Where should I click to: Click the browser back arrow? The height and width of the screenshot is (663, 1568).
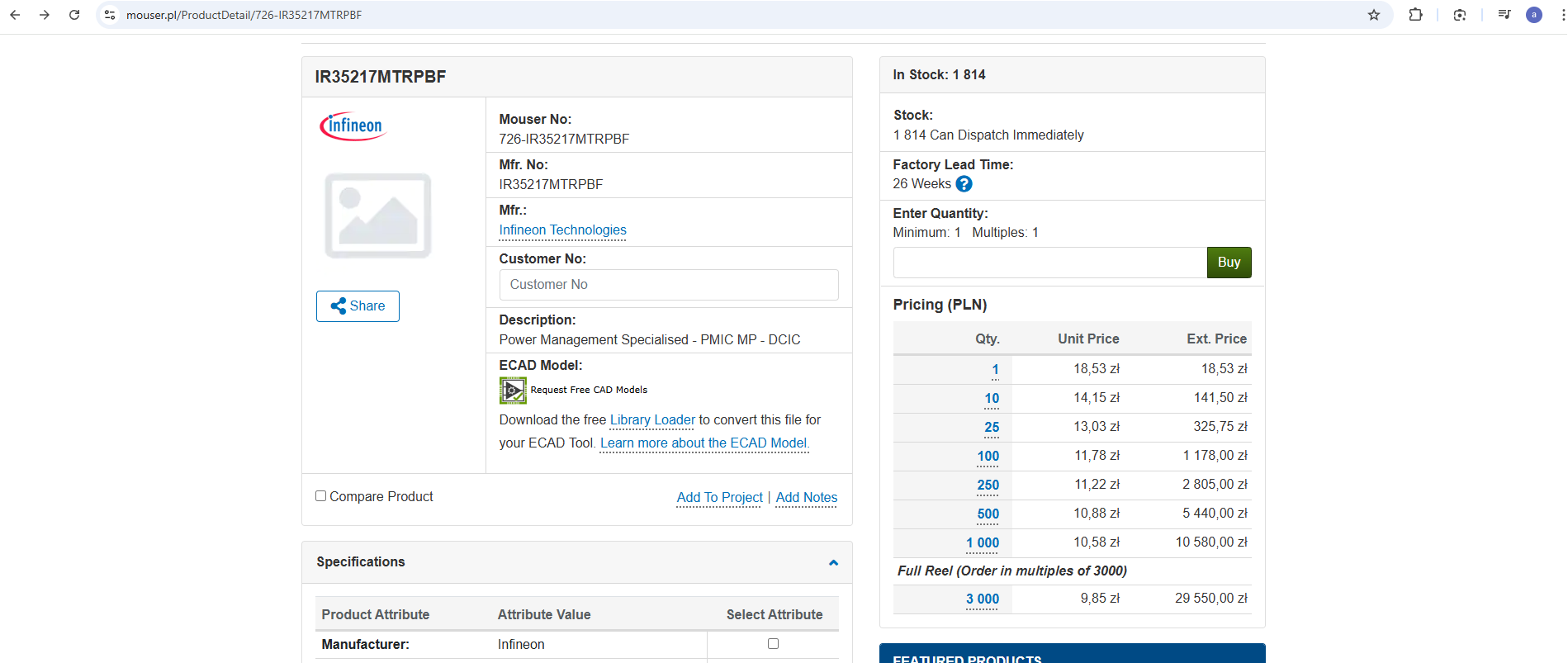(15, 15)
